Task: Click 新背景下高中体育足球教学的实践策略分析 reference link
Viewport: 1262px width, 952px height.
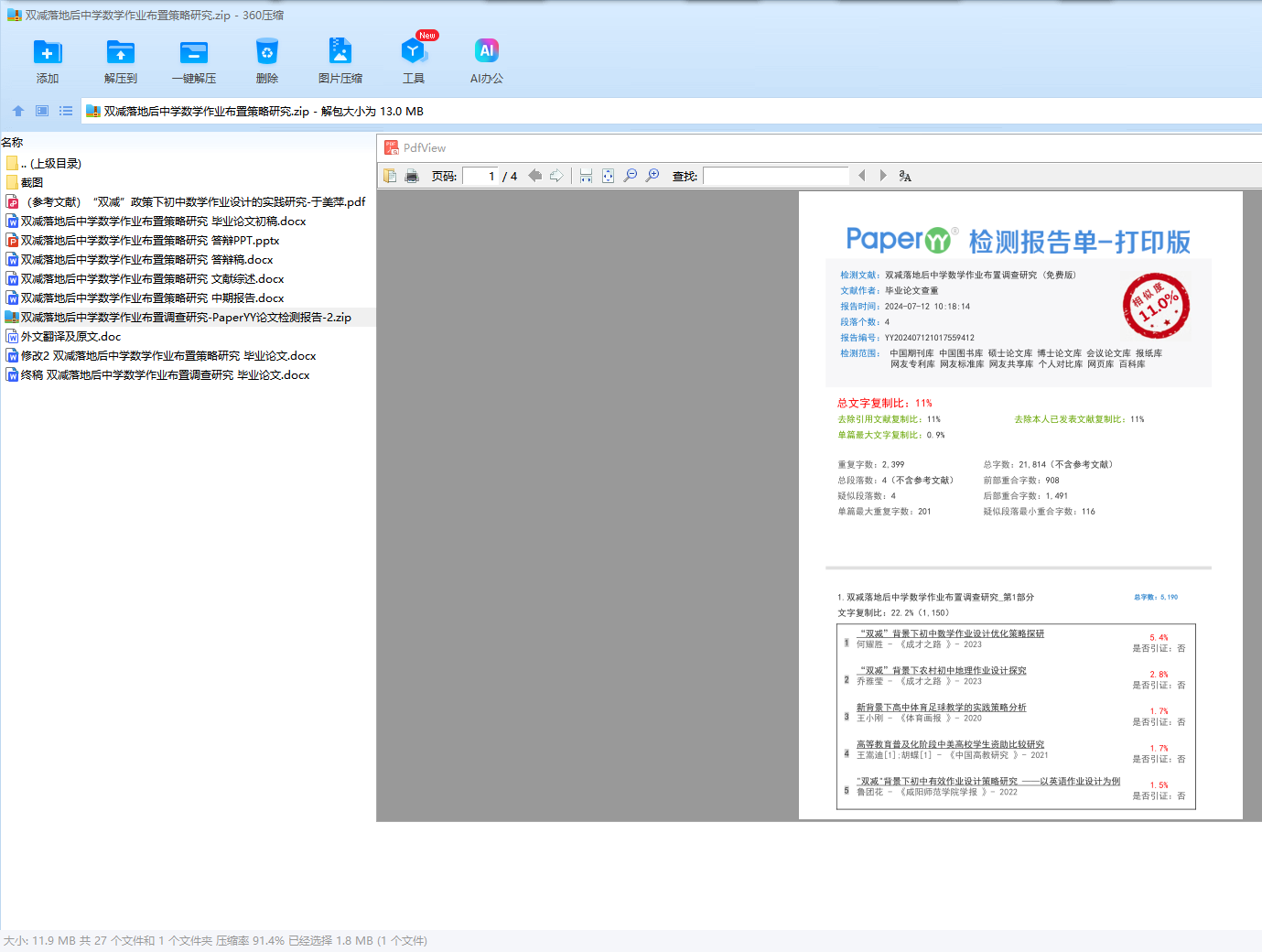Action: [x=942, y=708]
